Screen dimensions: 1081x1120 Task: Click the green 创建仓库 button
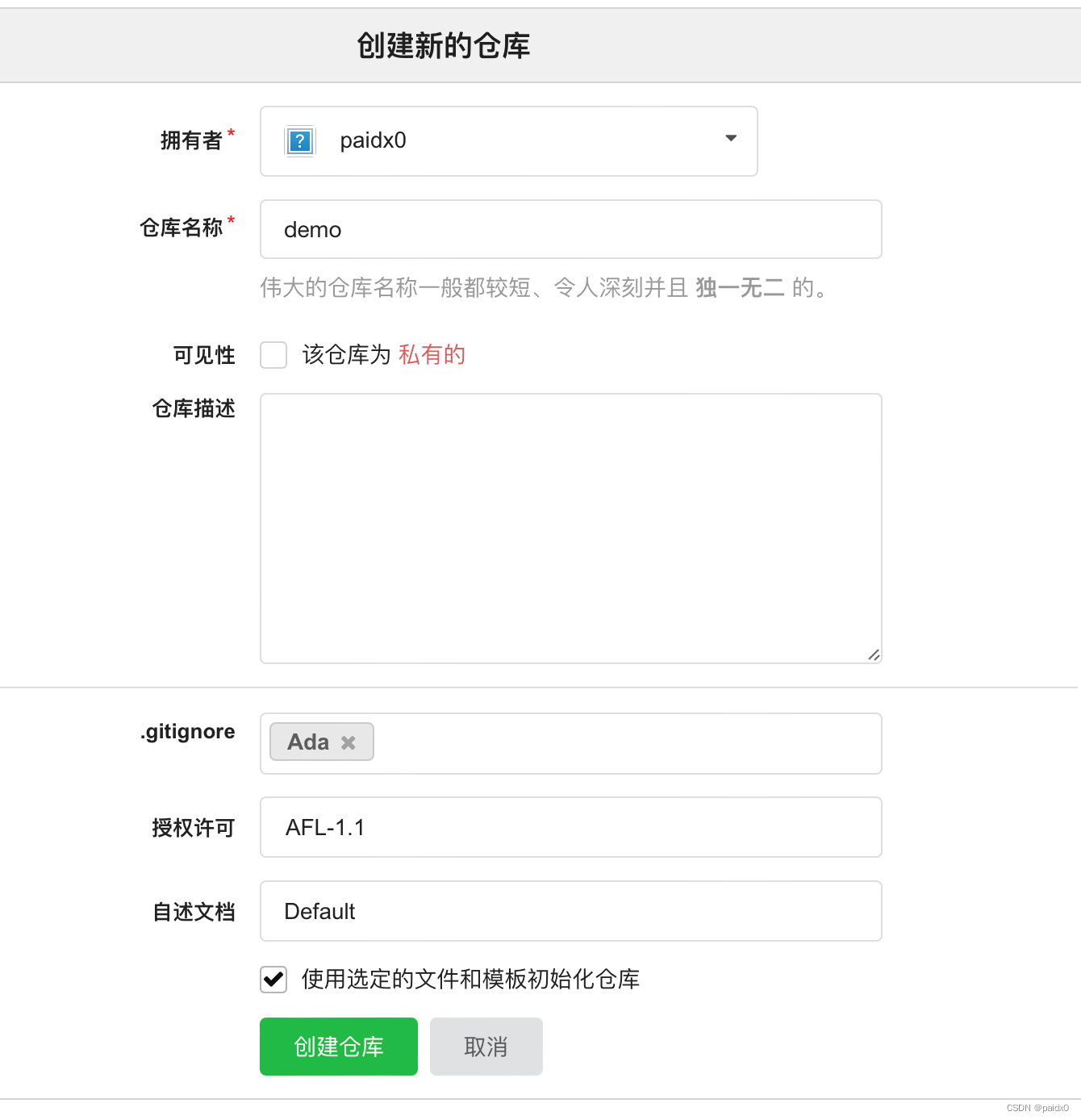(338, 1047)
